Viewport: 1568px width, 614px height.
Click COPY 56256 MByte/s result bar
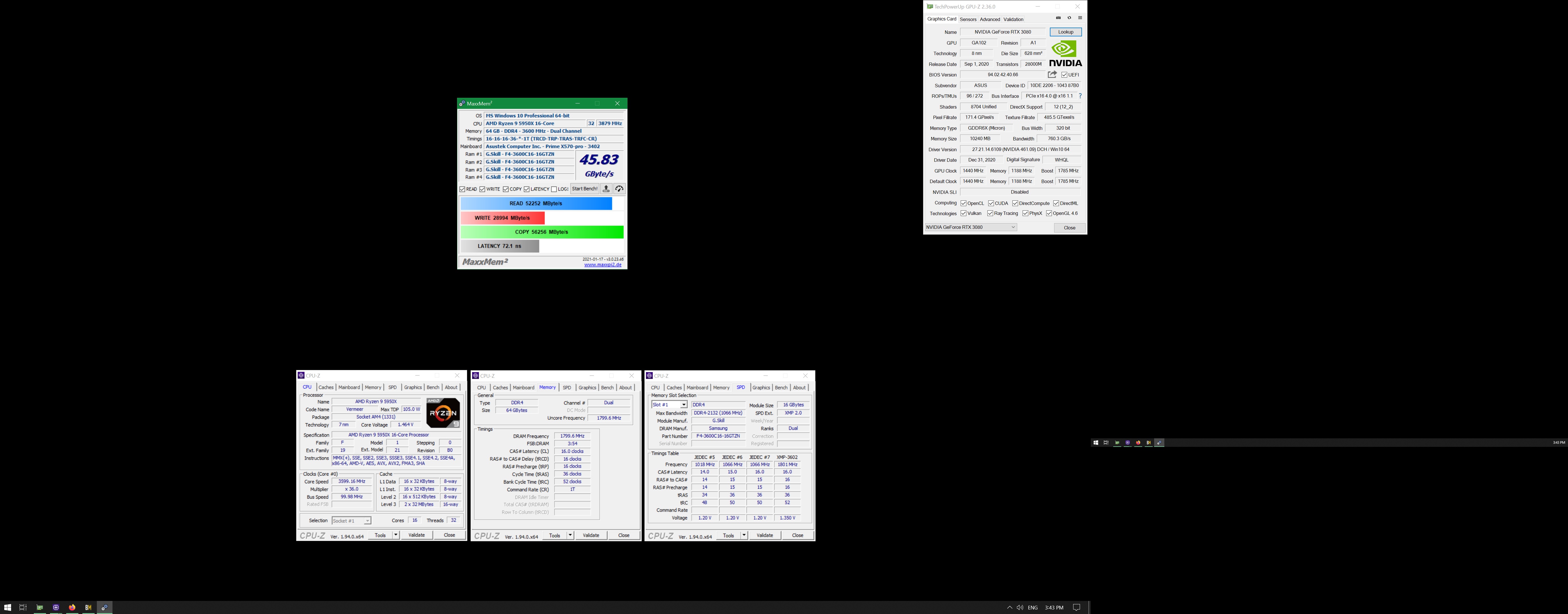pyautogui.click(x=542, y=232)
